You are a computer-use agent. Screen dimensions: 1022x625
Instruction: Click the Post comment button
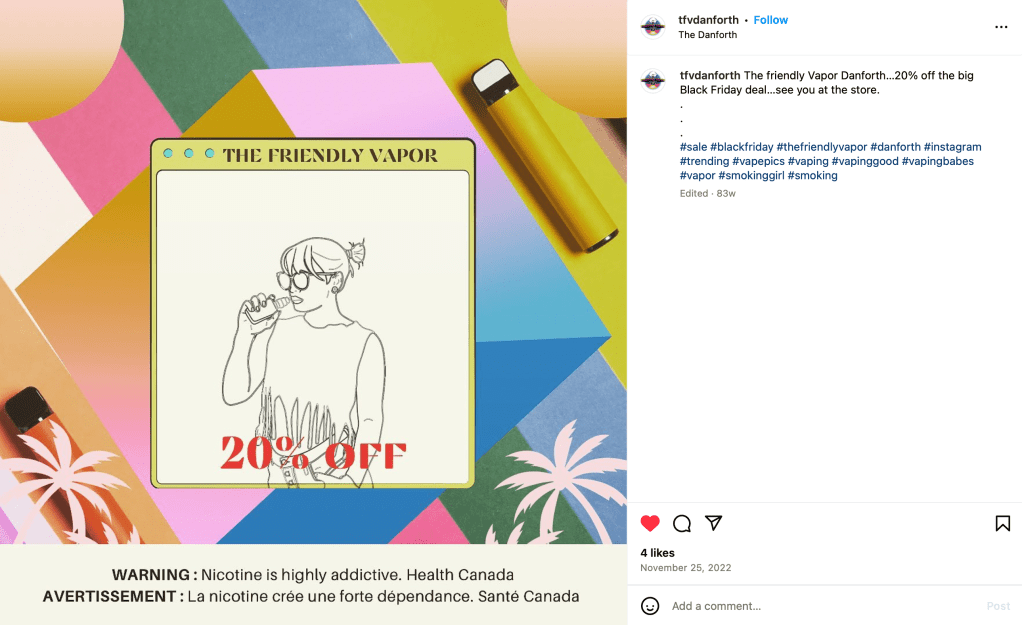click(x=998, y=606)
